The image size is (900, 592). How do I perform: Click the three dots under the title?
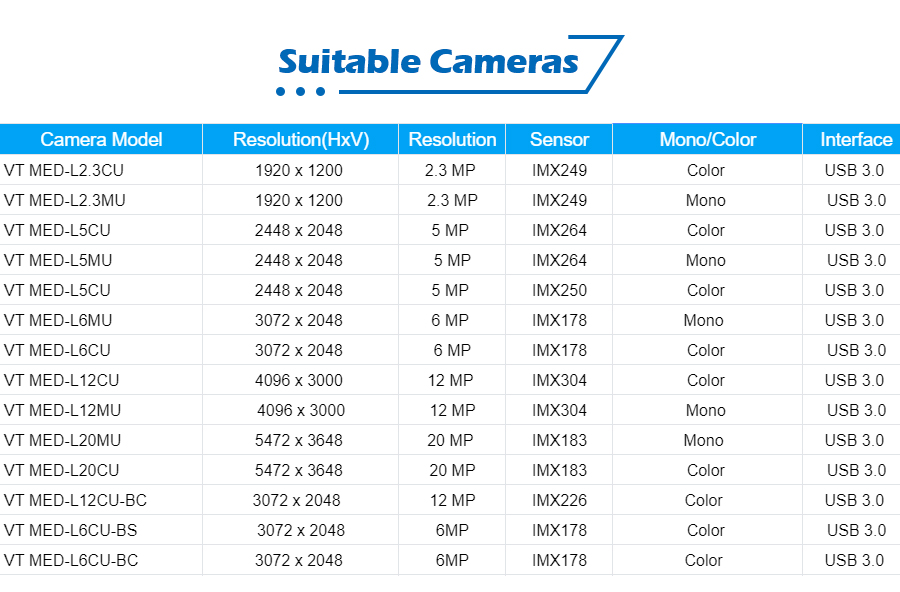300,91
